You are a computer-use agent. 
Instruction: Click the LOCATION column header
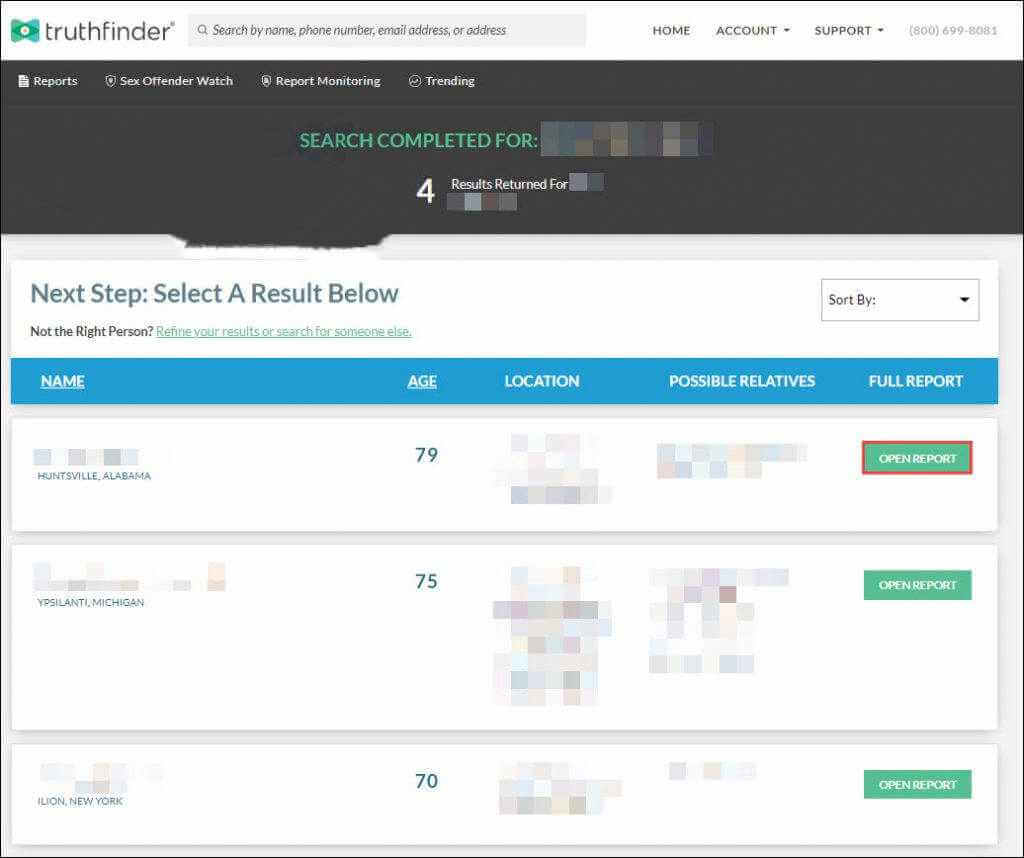pos(541,381)
